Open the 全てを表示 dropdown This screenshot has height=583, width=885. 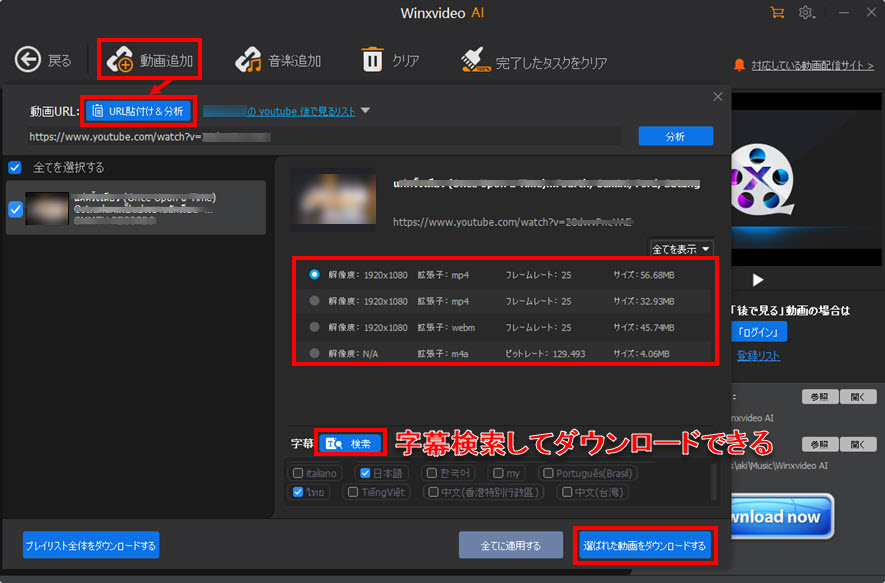click(681, 249)
